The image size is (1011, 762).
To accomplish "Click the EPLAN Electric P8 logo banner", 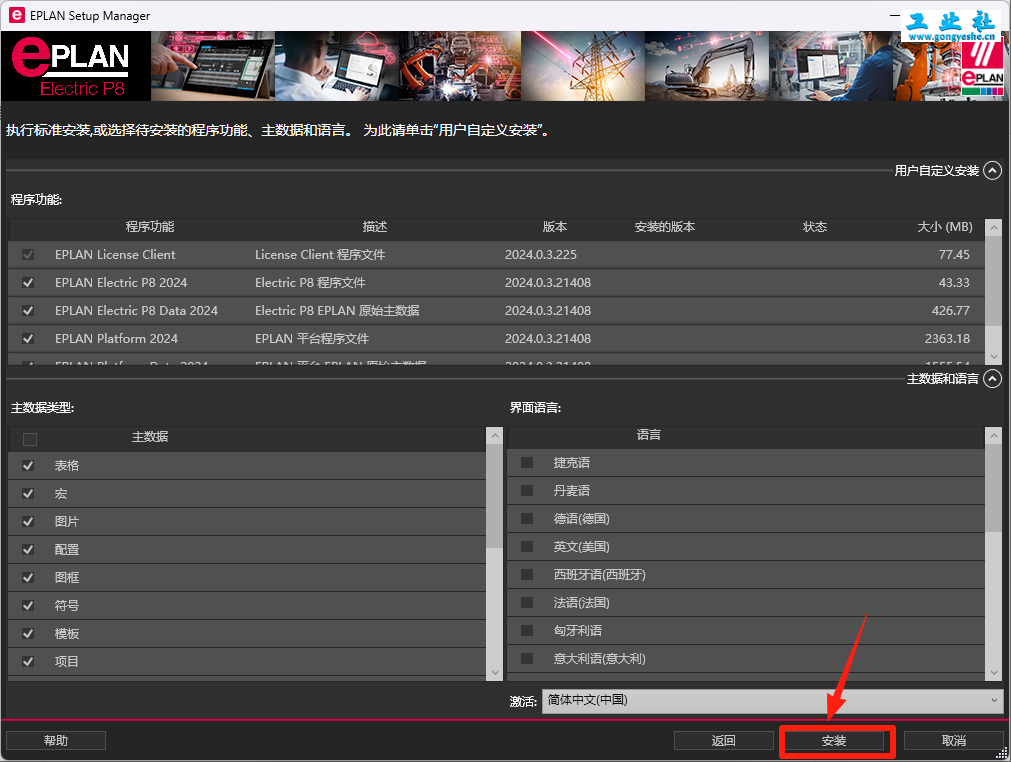I will click(x=76, y=66).
